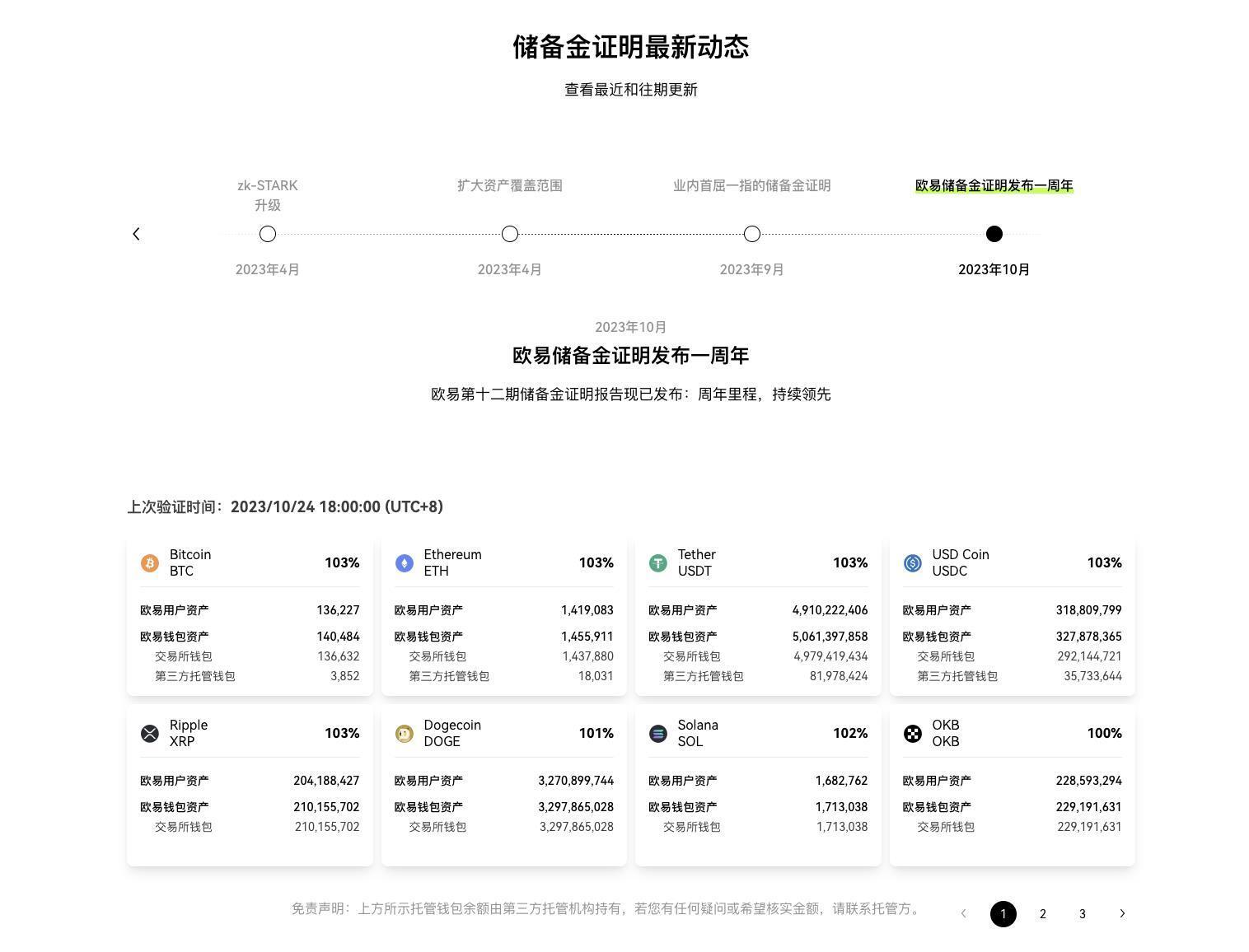Click USDC third-party custody value 35,733,644
The width and height of the screenshot is (1249, 952).
tap(1093, 677)
